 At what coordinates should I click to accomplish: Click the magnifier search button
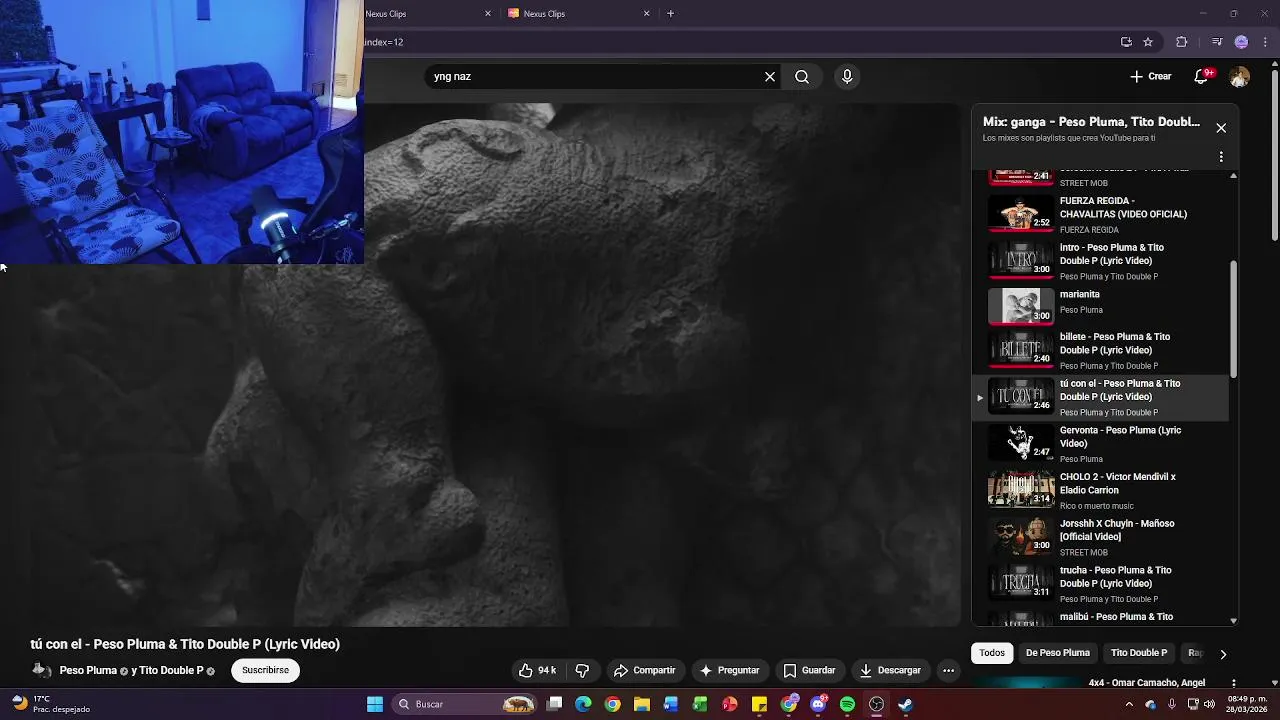(x=802, y=77)
